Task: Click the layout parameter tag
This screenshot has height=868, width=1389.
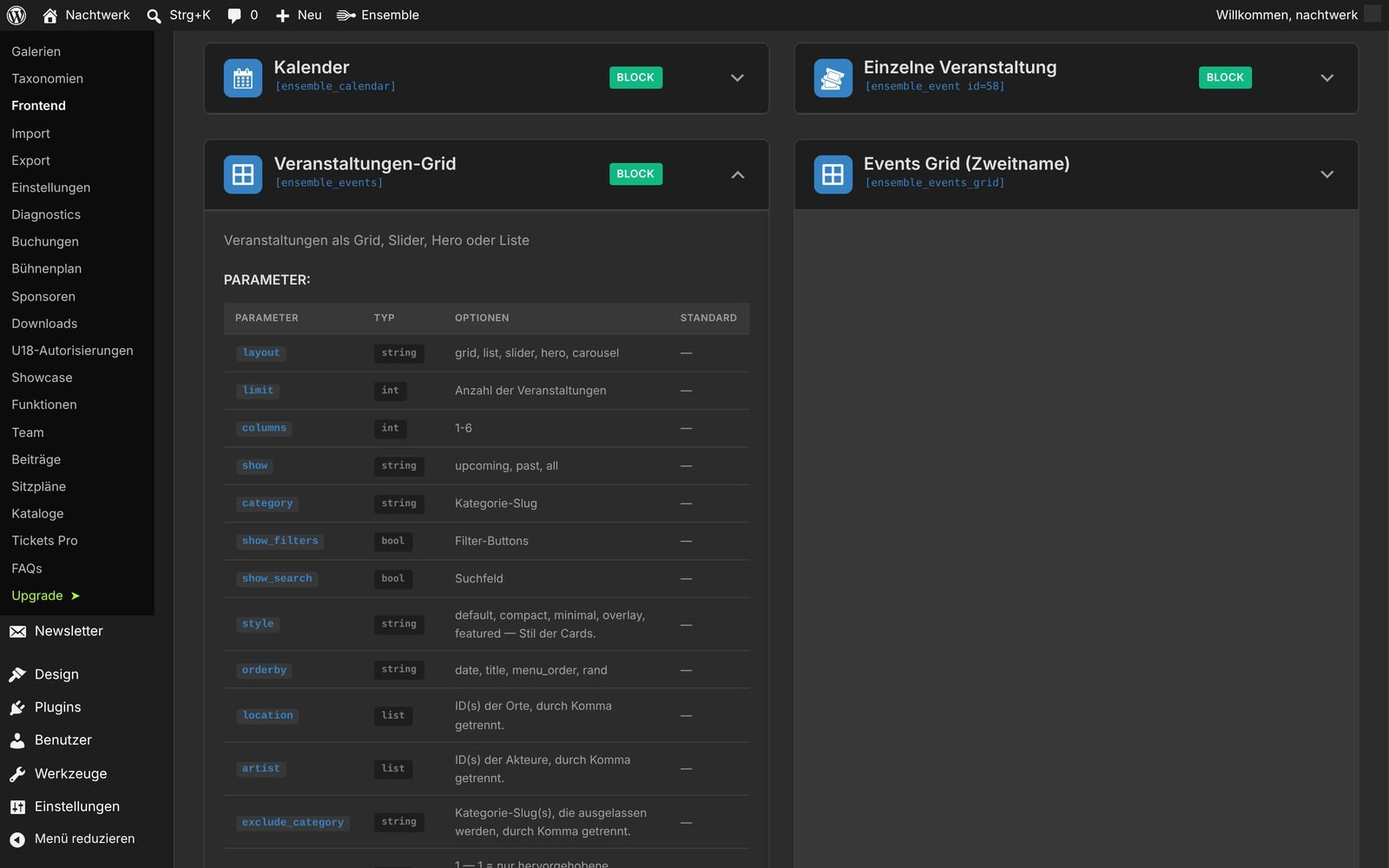Action: click(x=261, y=353)
